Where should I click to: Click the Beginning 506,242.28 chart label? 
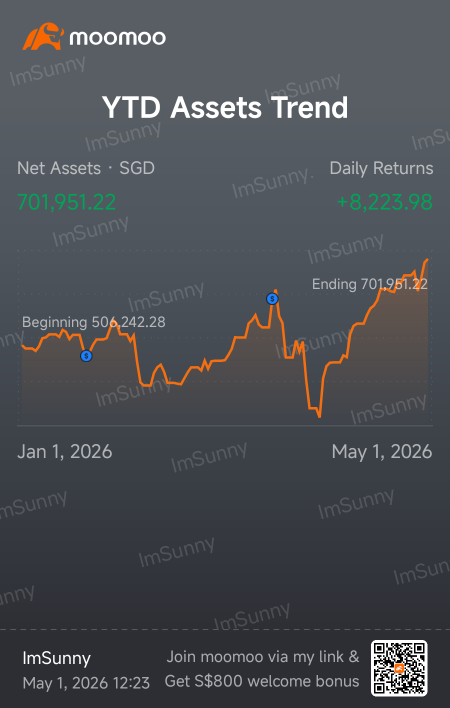click(x=93, y=322)
